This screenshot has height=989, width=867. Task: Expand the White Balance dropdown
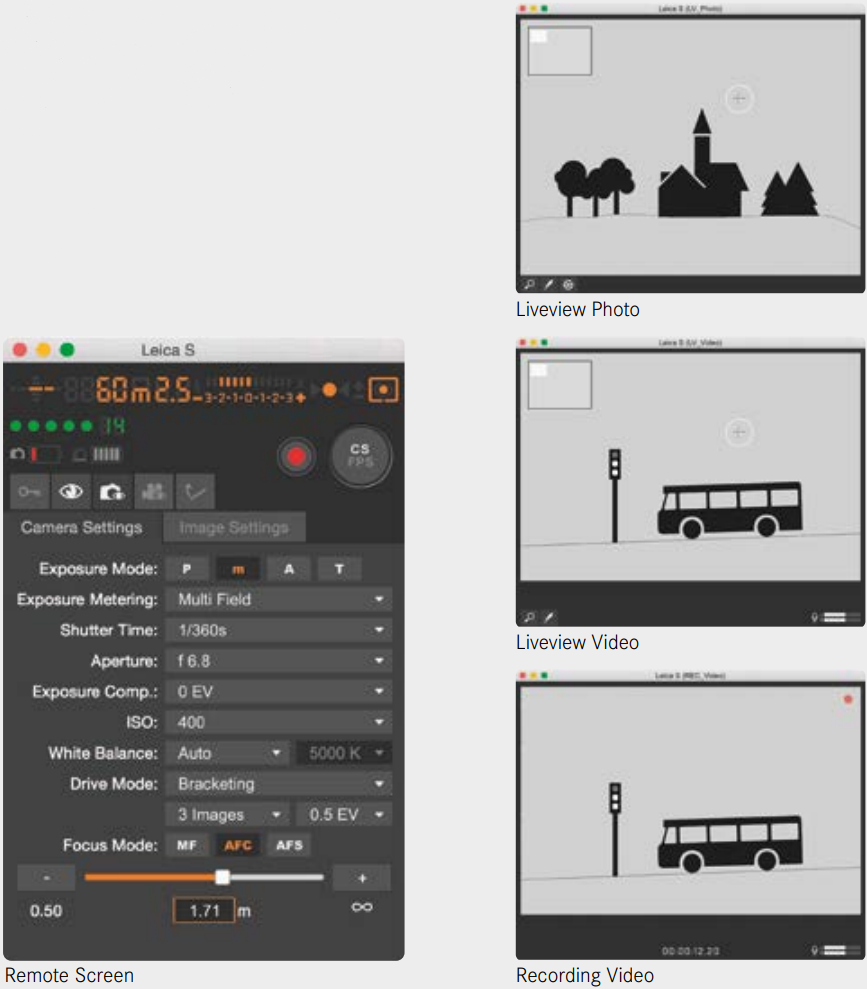click(x=227, y=752)
